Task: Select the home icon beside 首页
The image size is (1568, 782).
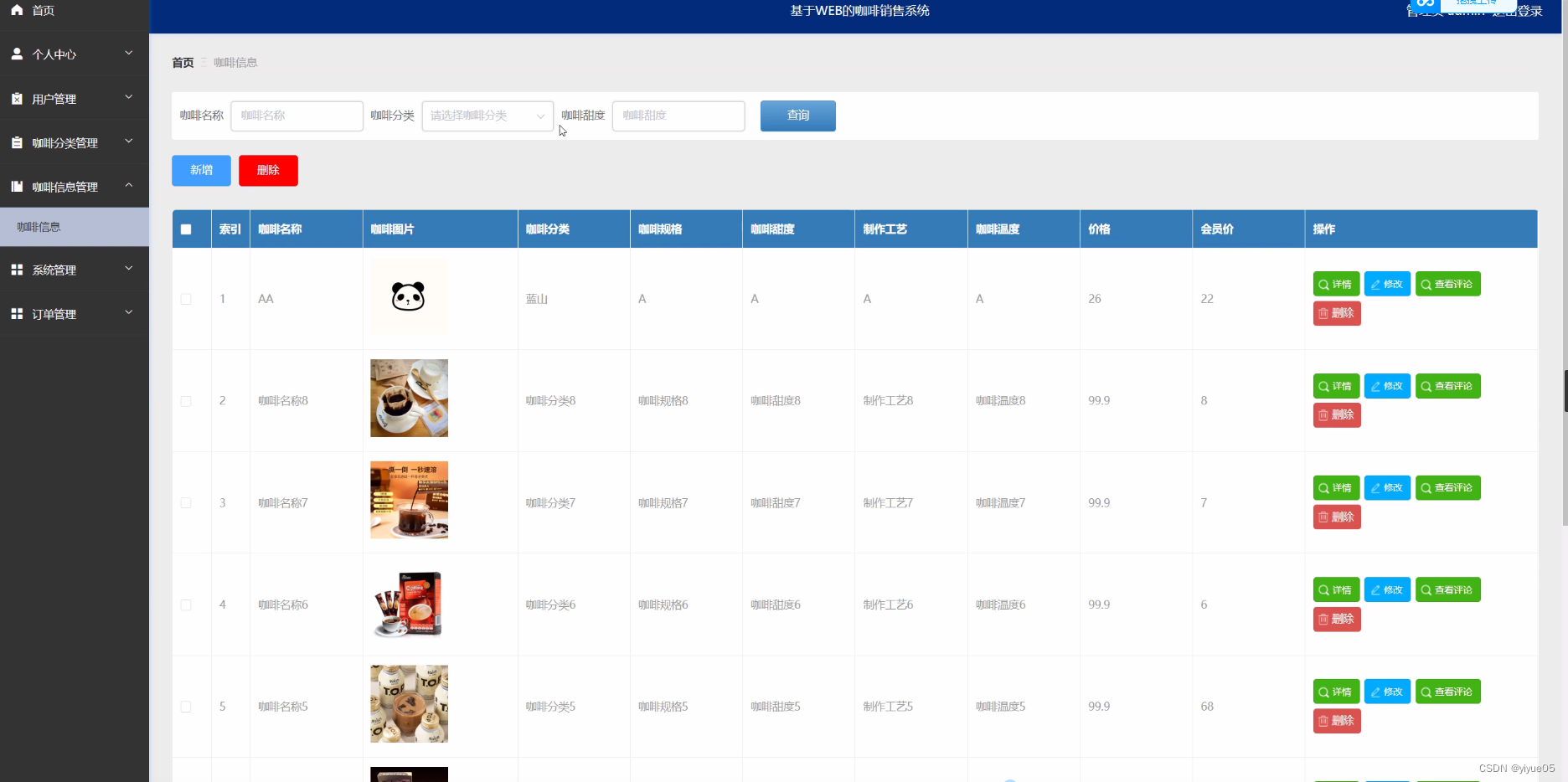Action: pos(17,10)
